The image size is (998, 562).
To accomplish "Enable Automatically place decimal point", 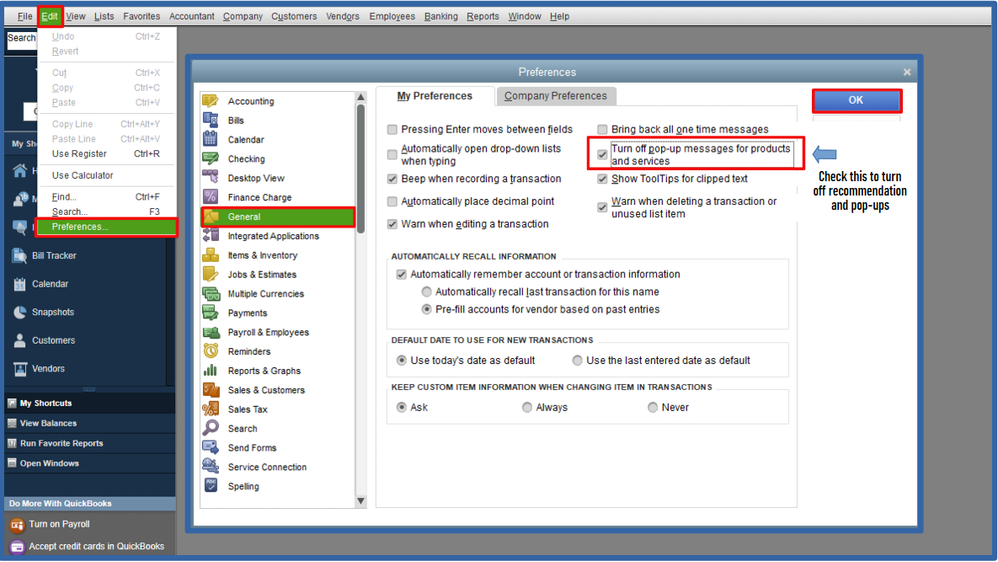I will (392, 201).
